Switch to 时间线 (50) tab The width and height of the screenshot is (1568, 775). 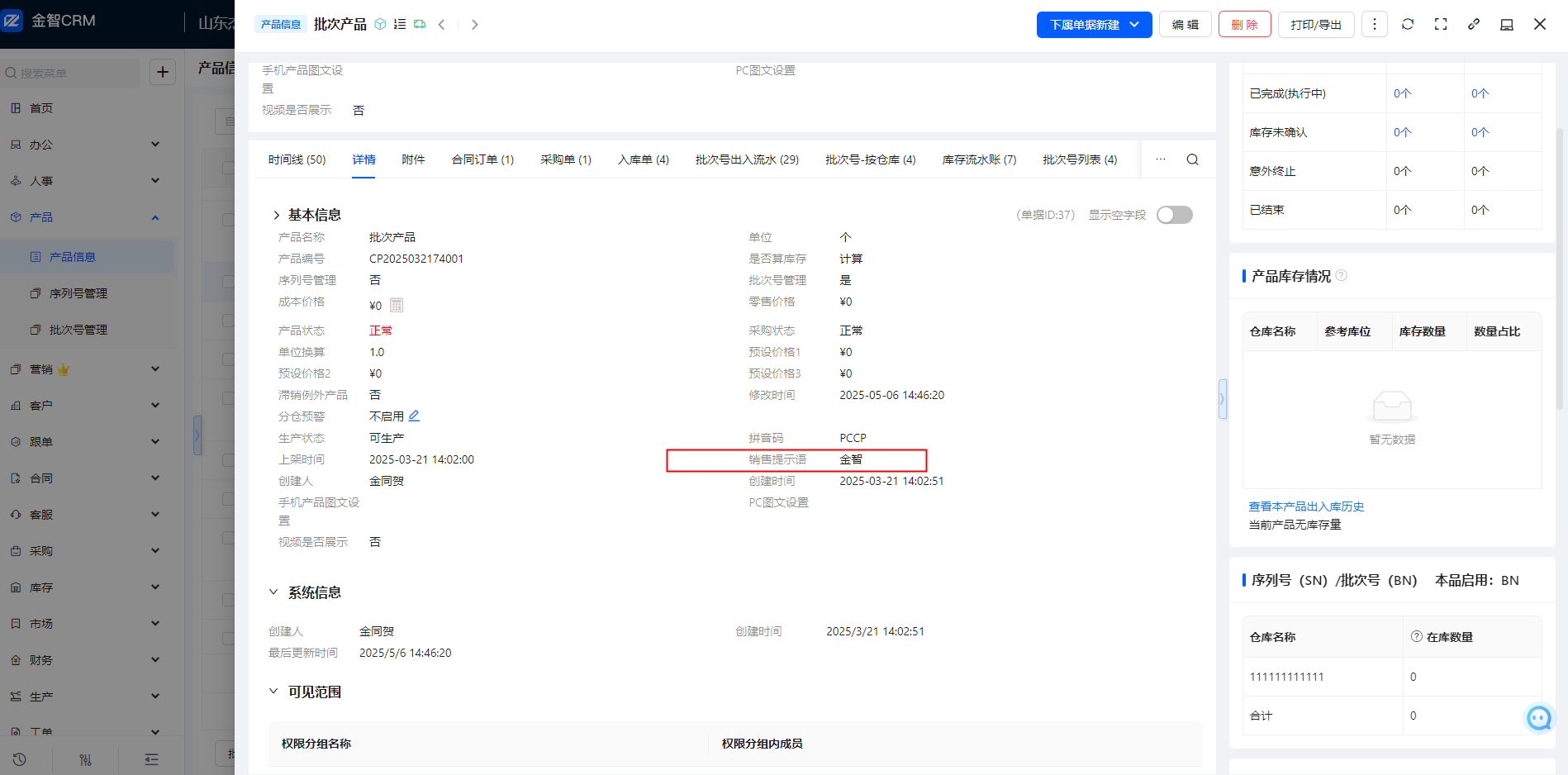pyautogui.click(x=297, y=159)
